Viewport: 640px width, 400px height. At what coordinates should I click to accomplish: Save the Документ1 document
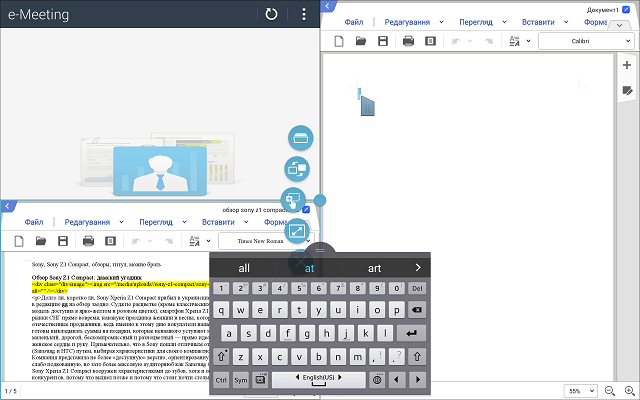(383, 41)
